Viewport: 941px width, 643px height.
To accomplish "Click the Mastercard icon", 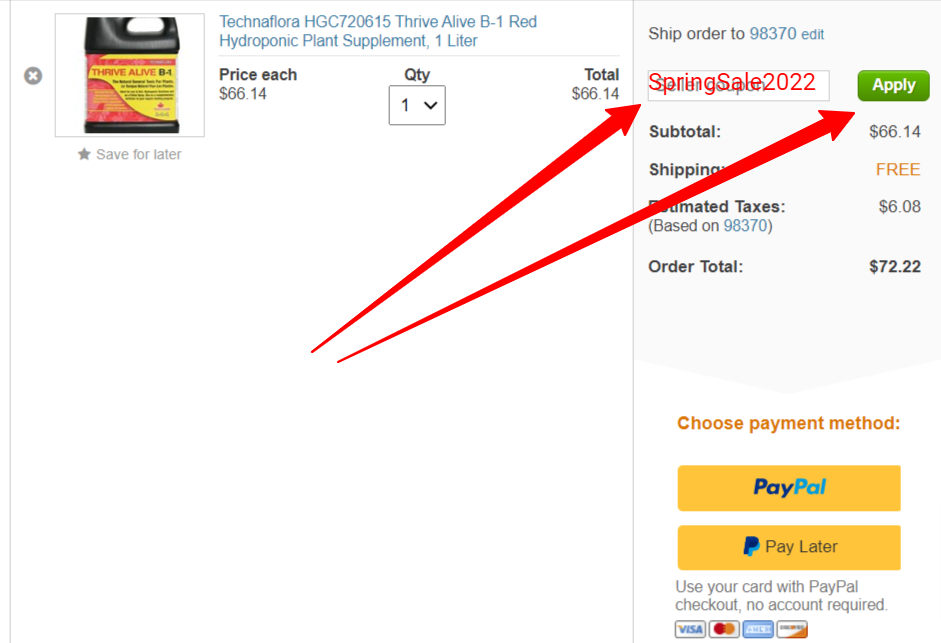I will 724,629.
